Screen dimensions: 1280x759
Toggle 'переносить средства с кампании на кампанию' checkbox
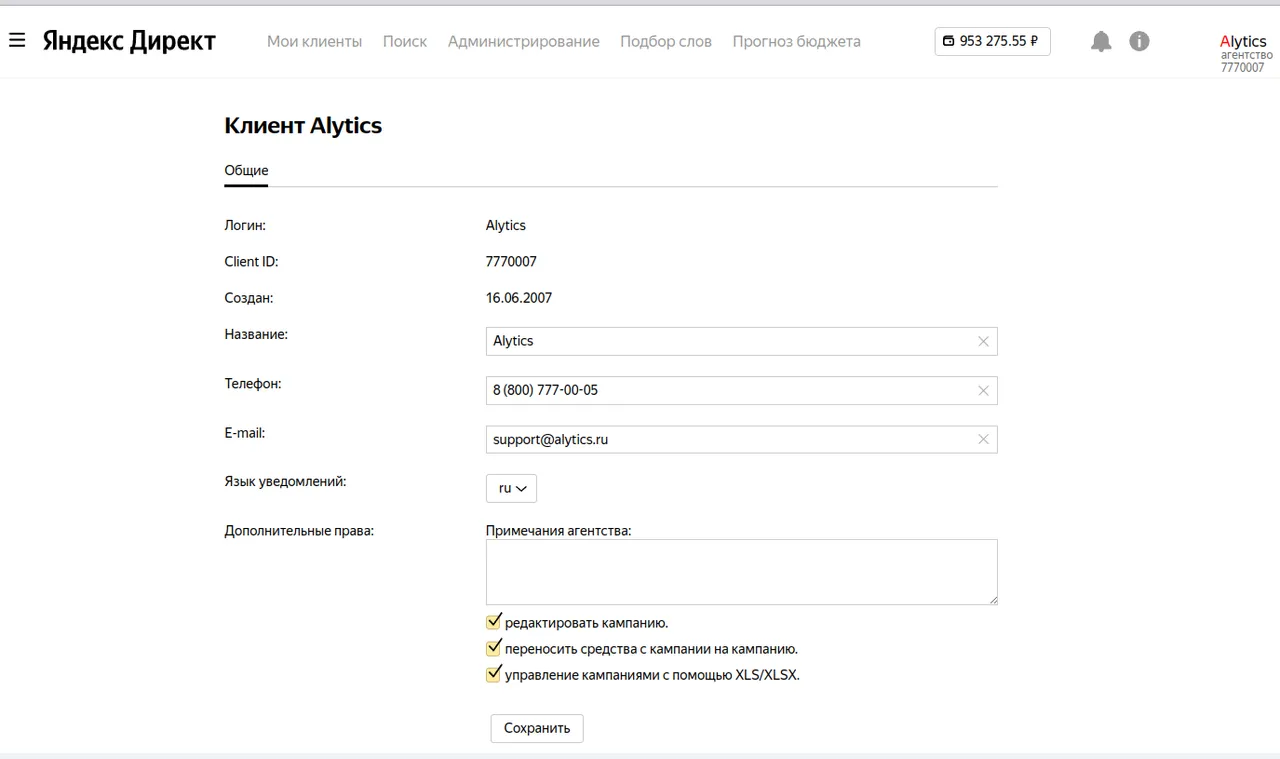(x=493, y=648)
